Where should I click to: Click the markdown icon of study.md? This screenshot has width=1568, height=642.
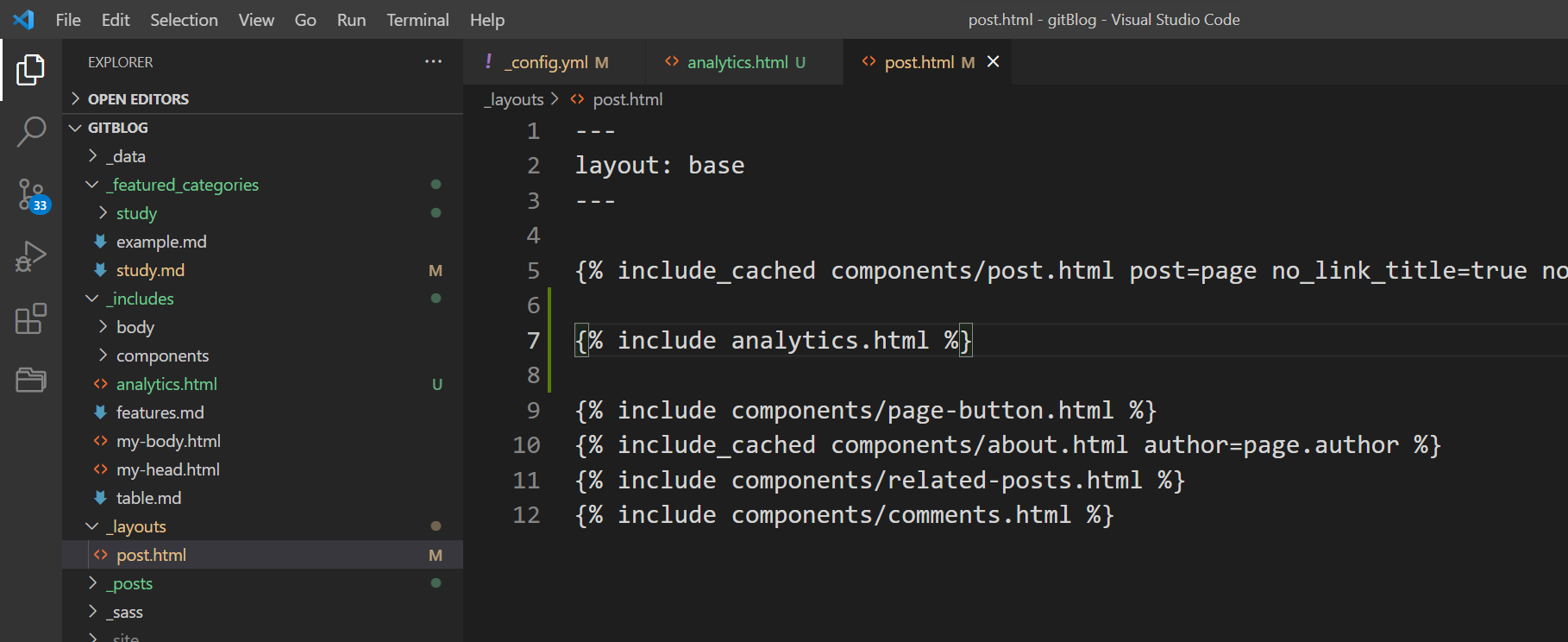(101, 270)
